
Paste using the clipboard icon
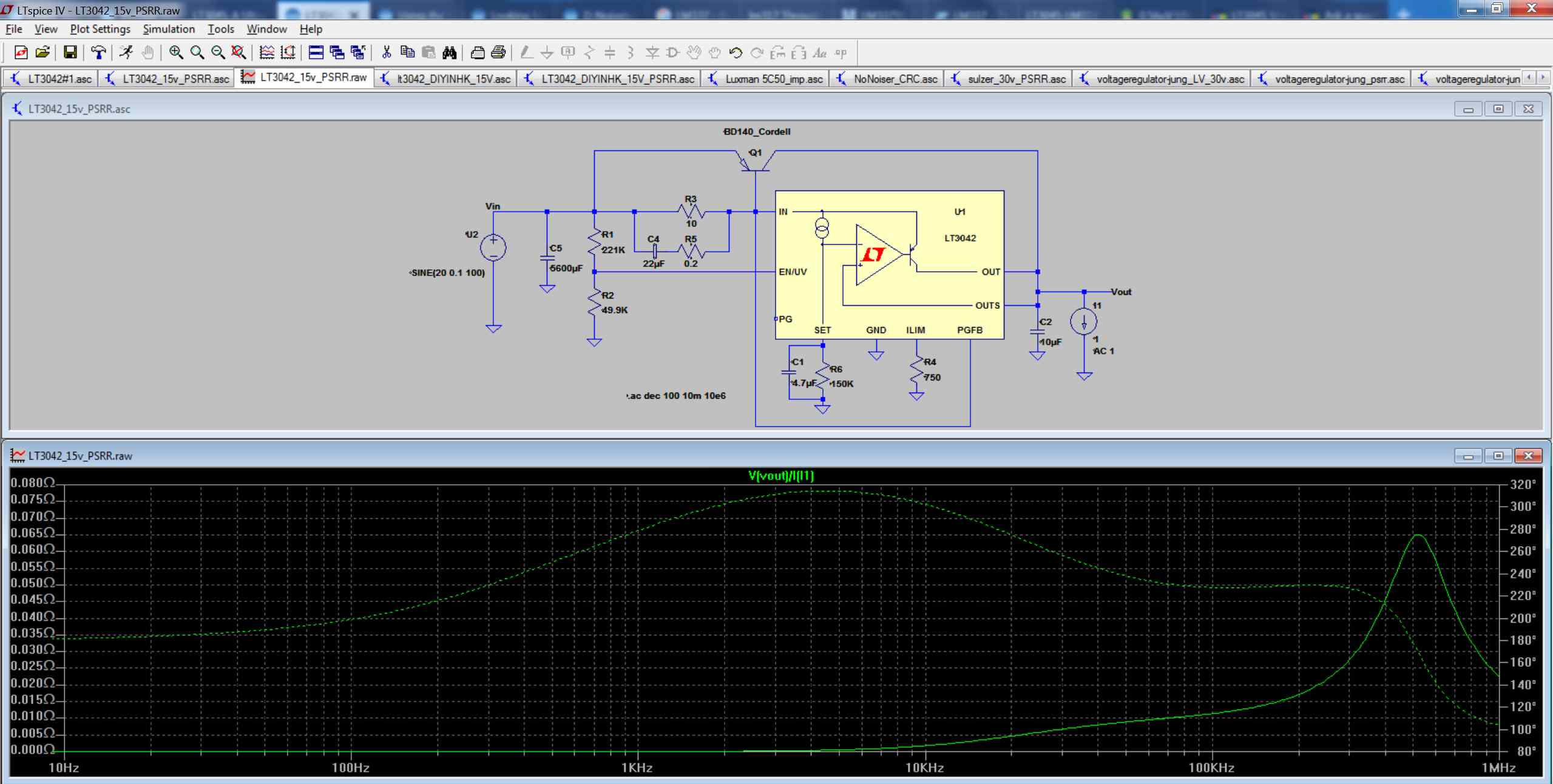(428, 53)
